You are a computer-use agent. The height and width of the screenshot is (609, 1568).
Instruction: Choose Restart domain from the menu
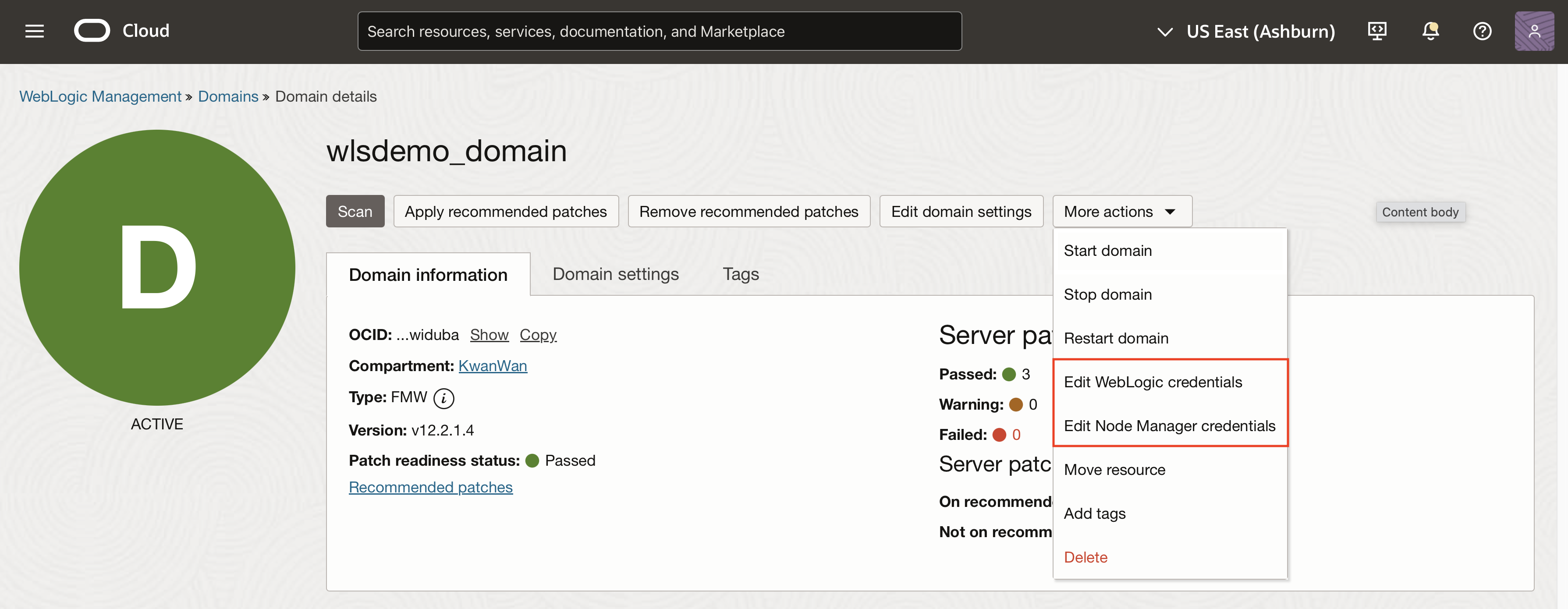[1116, 338]
